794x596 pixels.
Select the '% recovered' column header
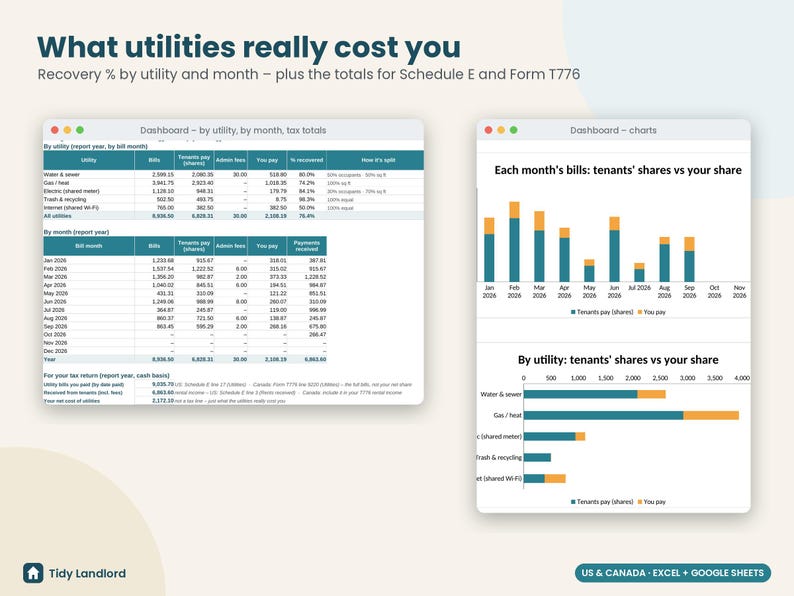[x=306, y=160]
